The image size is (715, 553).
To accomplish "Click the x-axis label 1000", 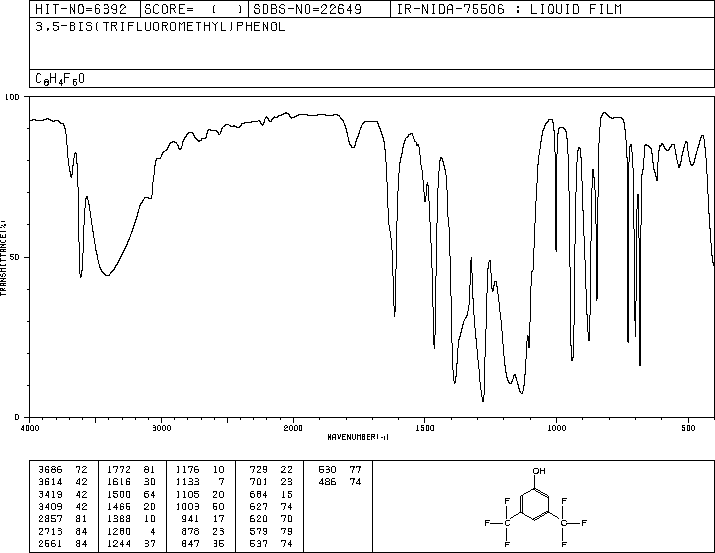I will coord(556,428).
